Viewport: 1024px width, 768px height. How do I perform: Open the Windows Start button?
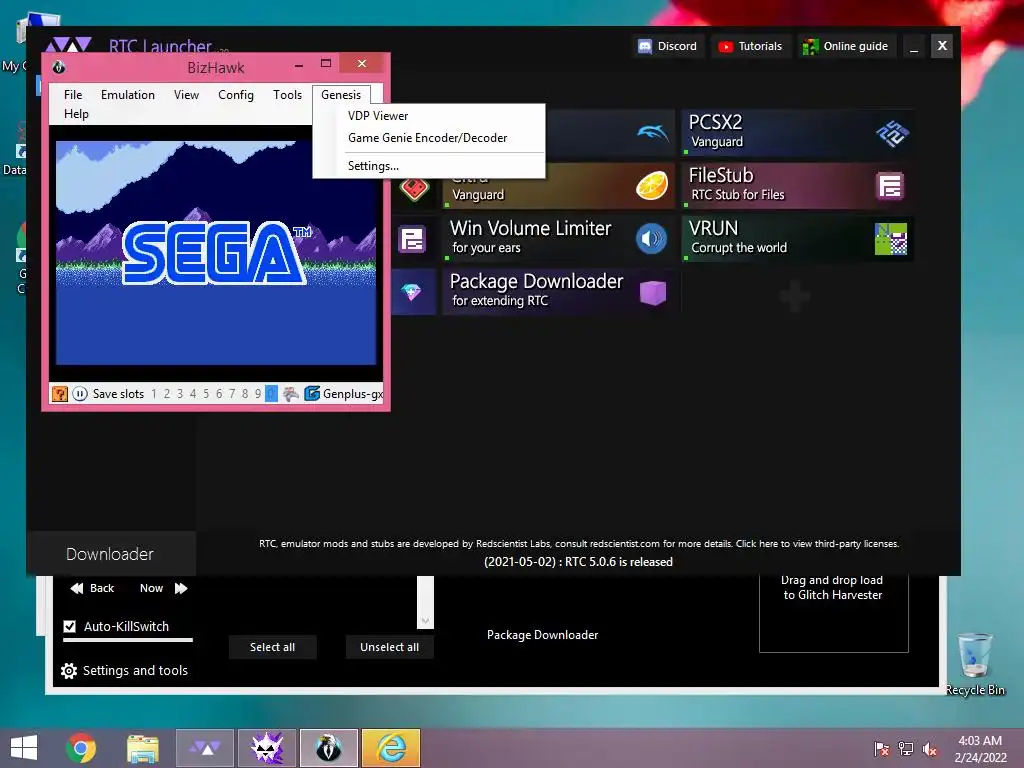[24, 748]
